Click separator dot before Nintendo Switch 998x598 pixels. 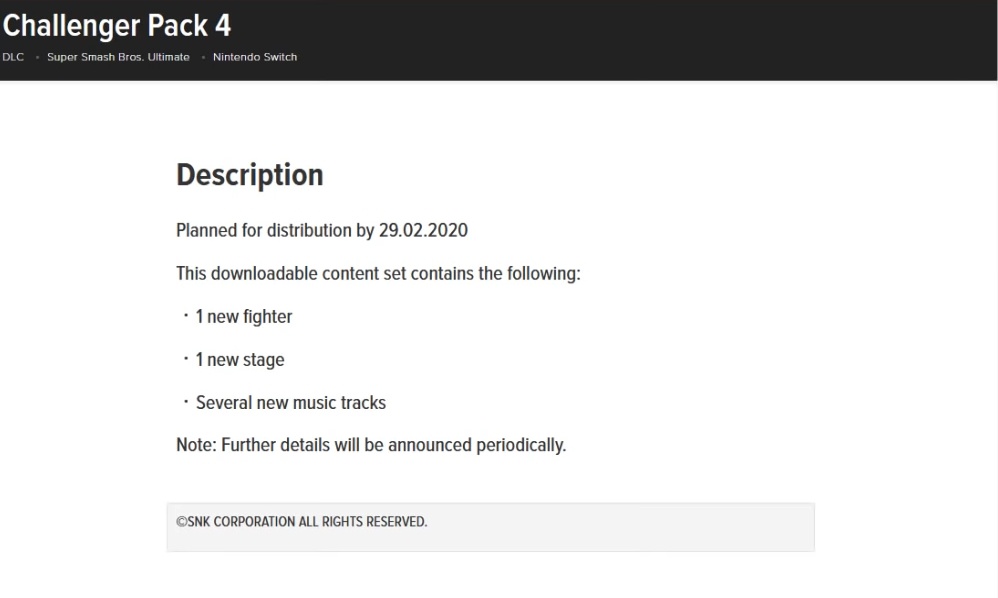(x=202, y=57)
